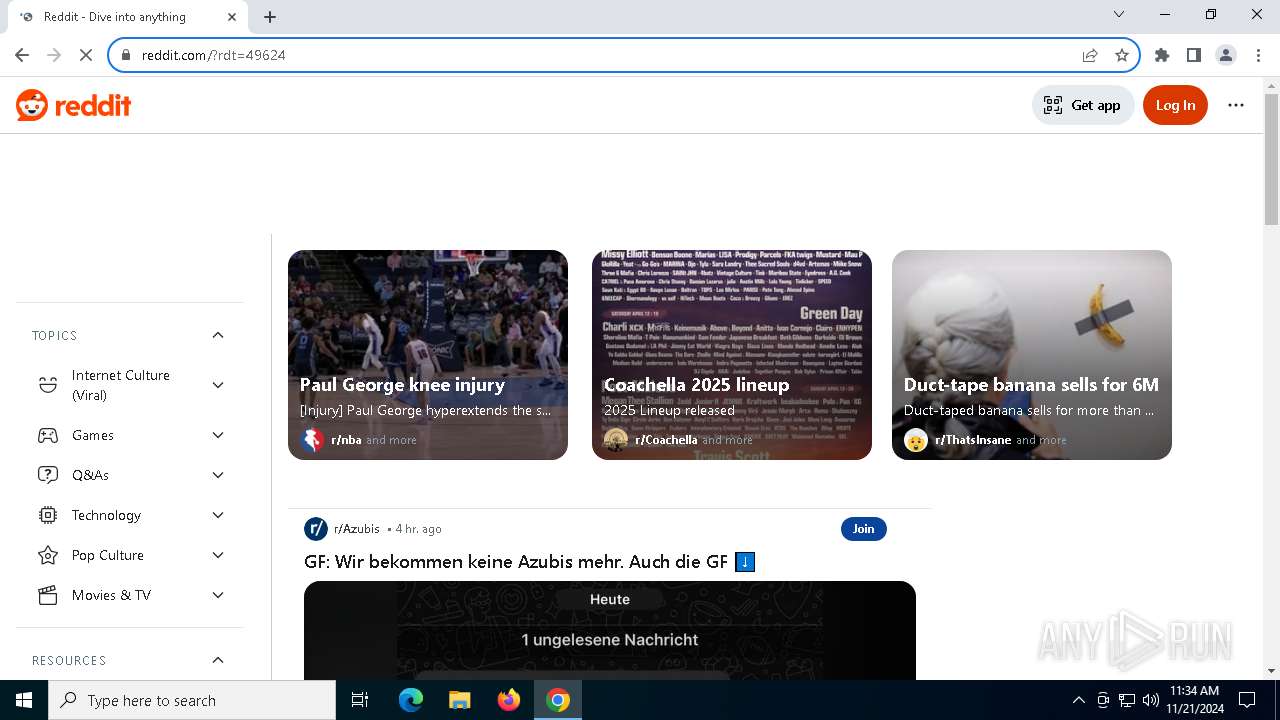This screenshot has width=1280, height=720.
Task: Open a new browser tab
Action: pos(270,17)
